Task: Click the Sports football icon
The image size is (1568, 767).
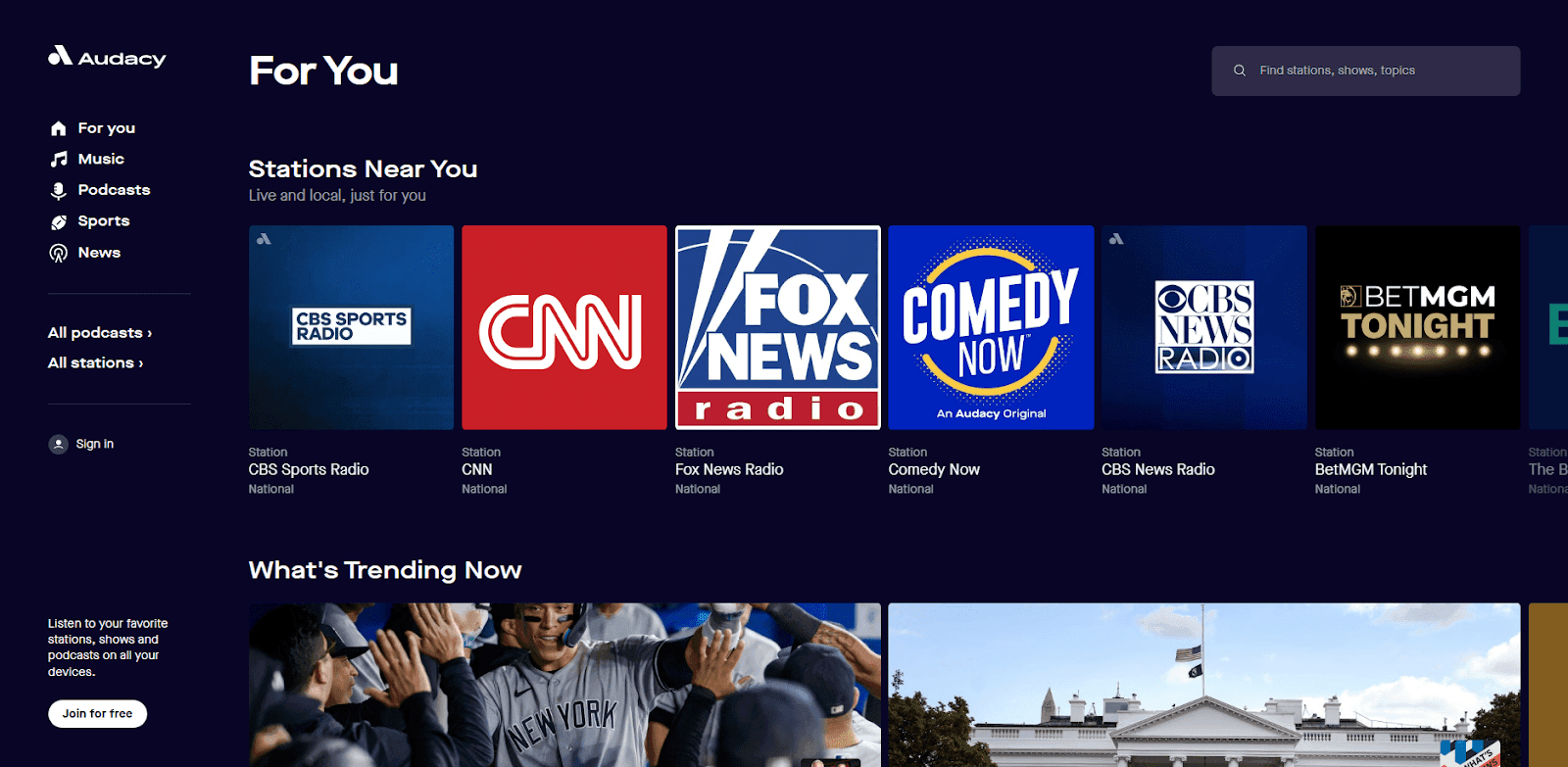Action: point(59,221)
